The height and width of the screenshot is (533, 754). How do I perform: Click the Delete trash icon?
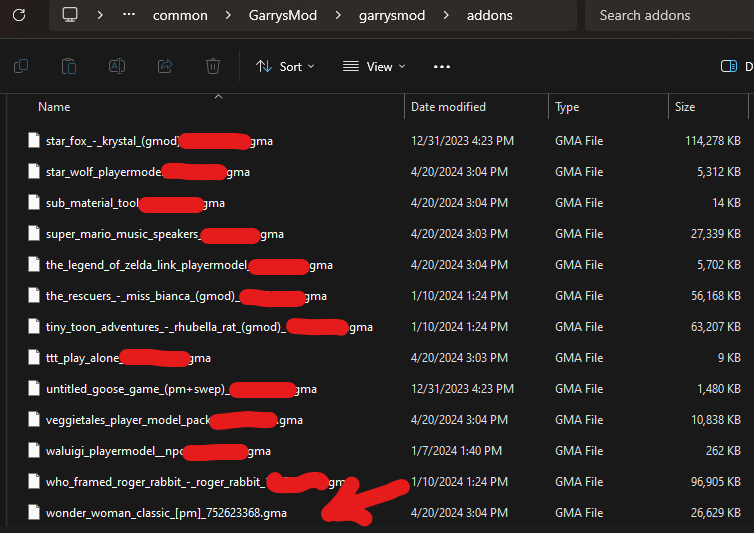point(213,66)
